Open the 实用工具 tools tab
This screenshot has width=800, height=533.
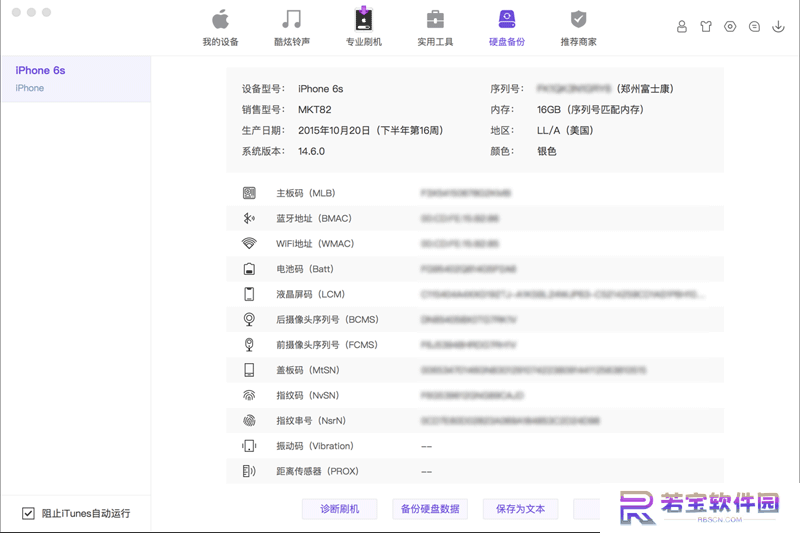(435, 28)
